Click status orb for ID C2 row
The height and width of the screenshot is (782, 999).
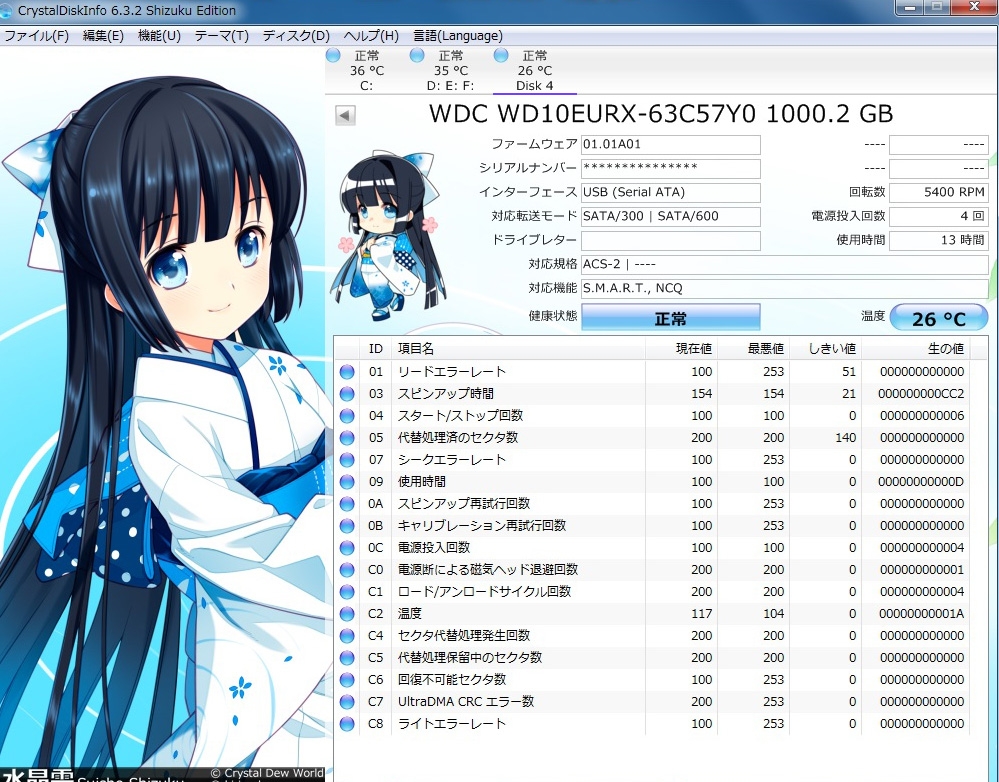coord(347,614)
